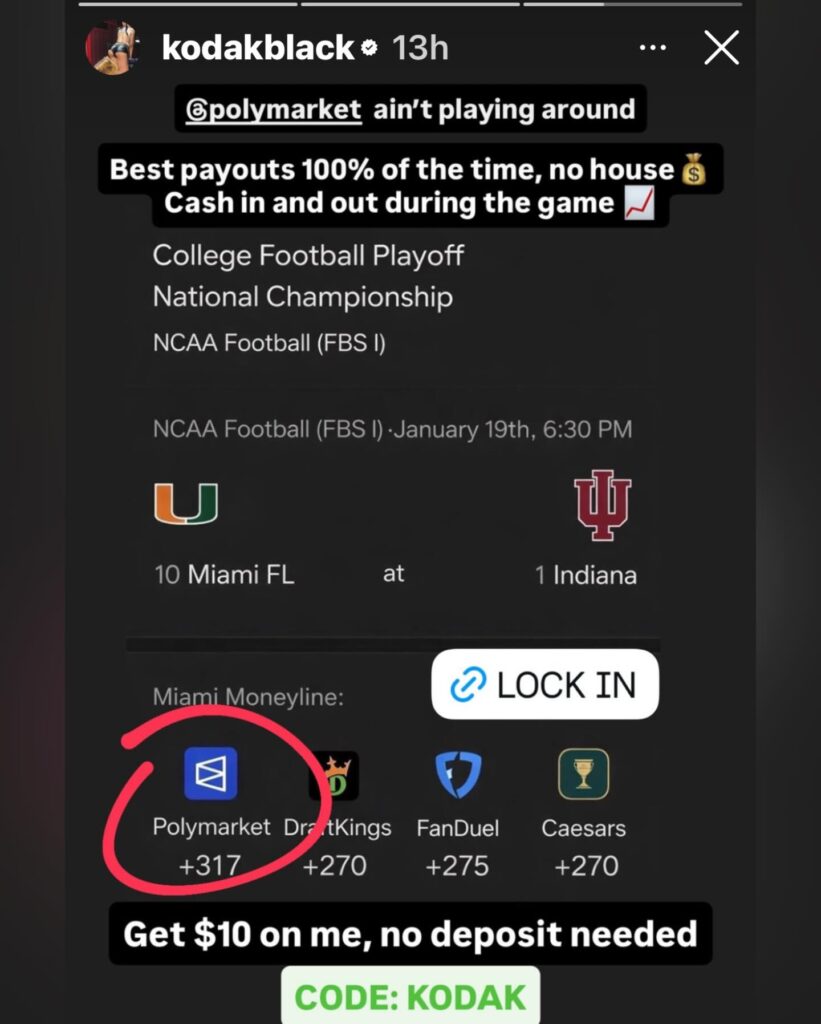Click the Indiana Hoosiers trident logo
The height and width of the screenshot is (1024, 821).
click(602, 507)
